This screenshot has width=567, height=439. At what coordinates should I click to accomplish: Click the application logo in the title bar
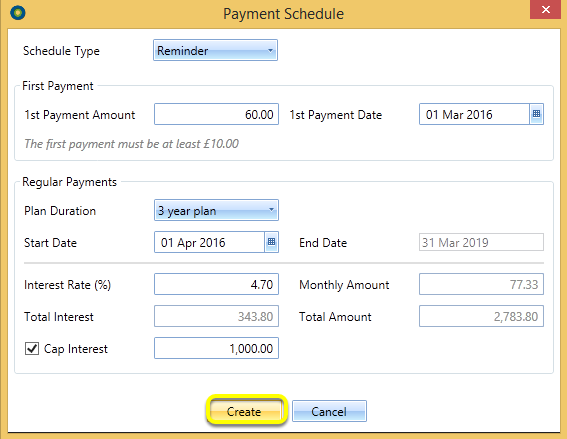pos(18,13)
